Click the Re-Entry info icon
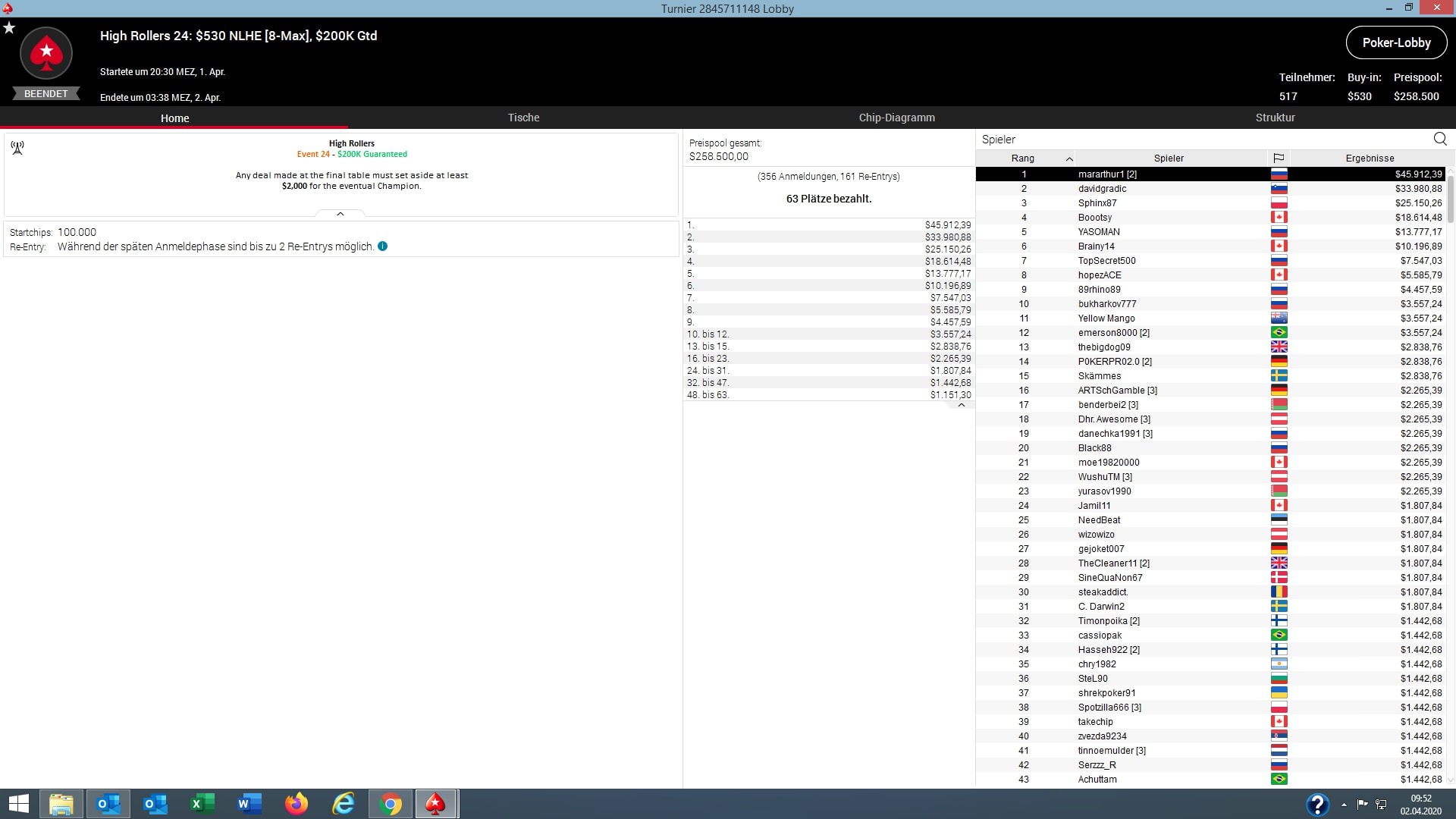1456x819 pixels. 383,246
